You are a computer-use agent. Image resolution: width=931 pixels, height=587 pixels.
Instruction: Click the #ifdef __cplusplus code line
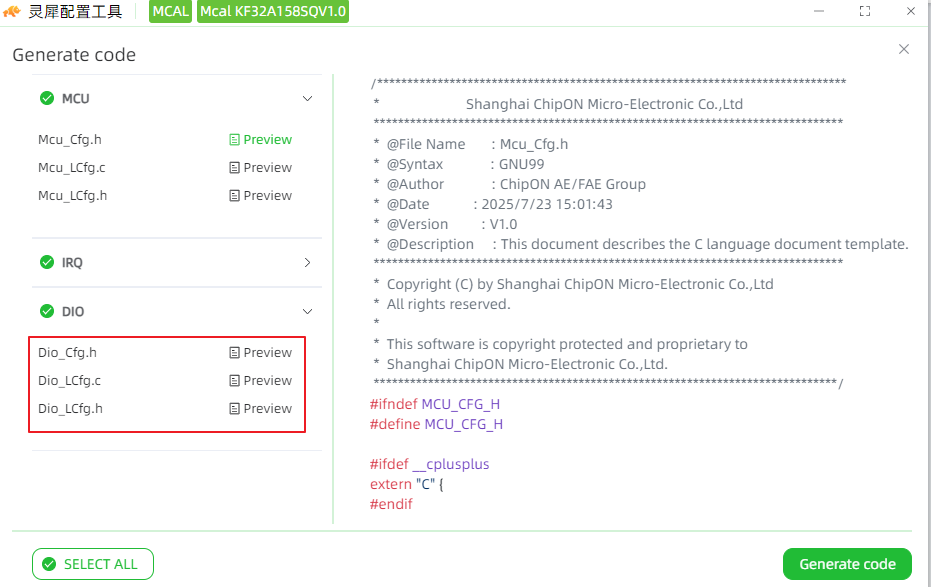point(429,464)
